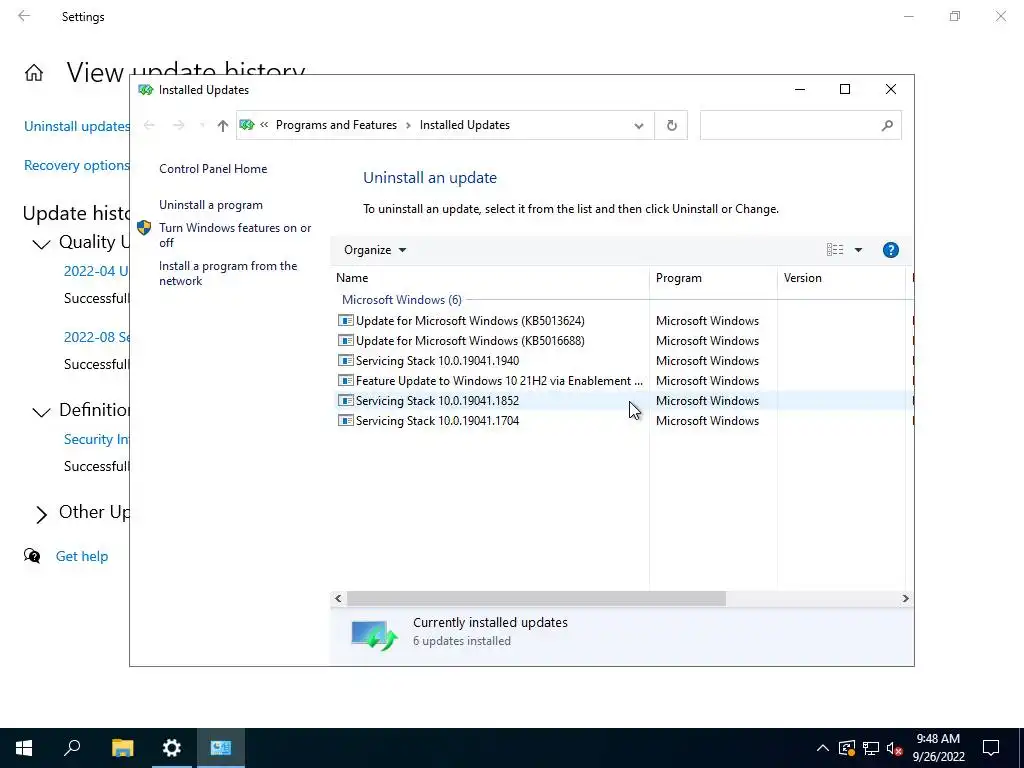Click the Currently installed updates icon
Screen dimensions: 1024x768
[x=374, y=634]
